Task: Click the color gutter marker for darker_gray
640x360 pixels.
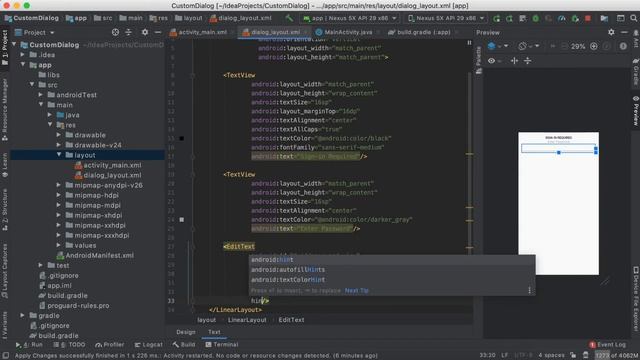Action: pos(182,220)
